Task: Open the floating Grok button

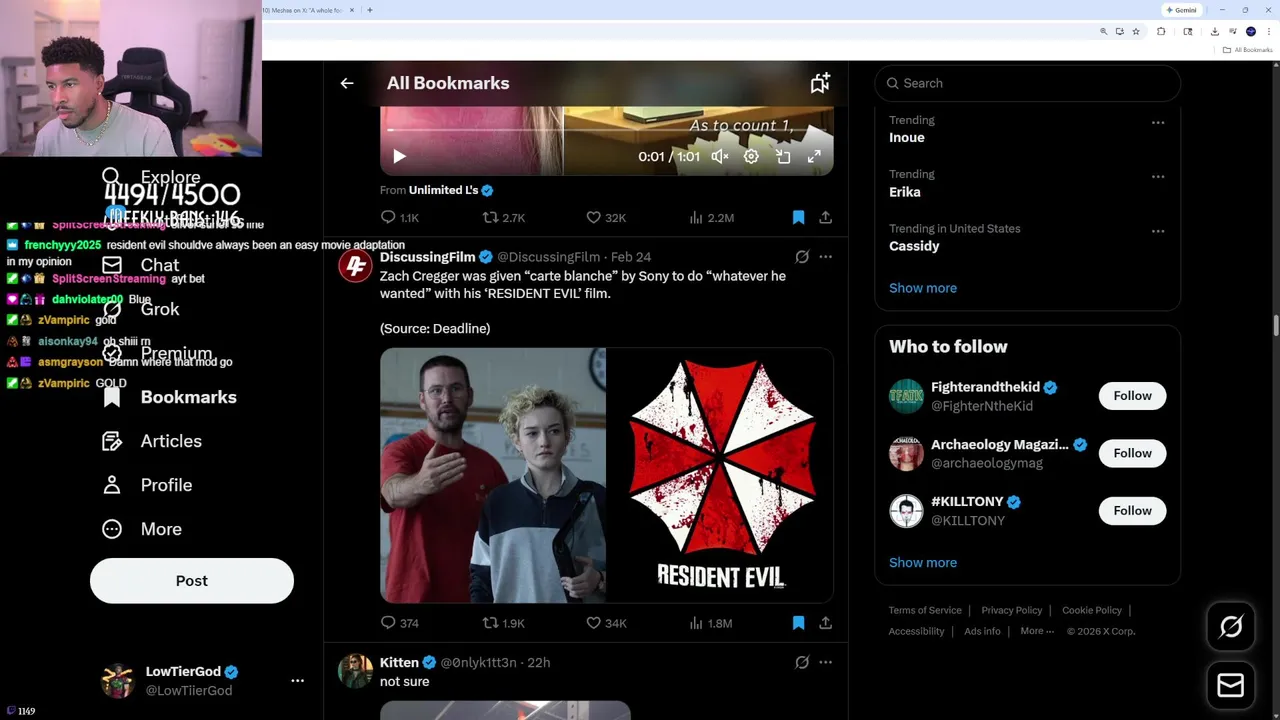Action: tap(1231, 627)
